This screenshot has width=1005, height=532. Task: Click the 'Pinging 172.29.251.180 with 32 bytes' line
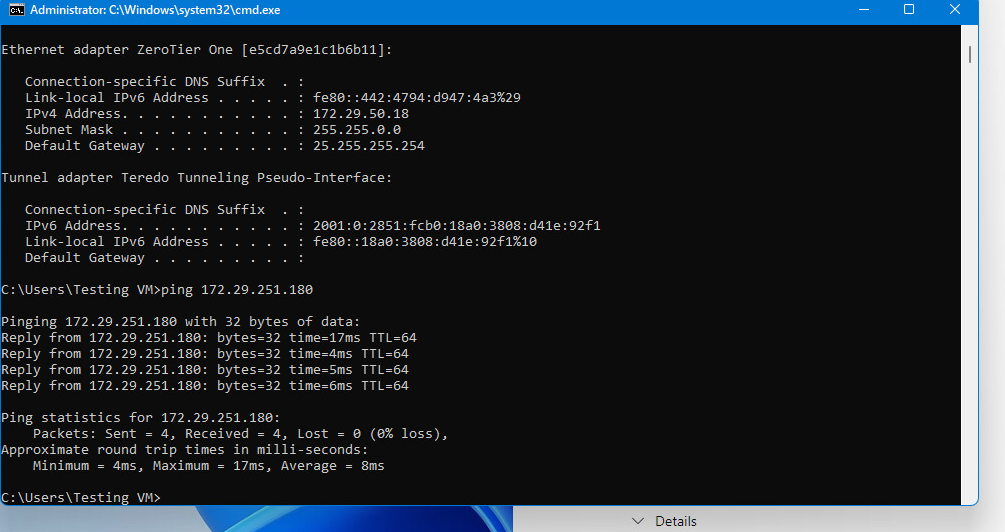(x=181, y=322)
